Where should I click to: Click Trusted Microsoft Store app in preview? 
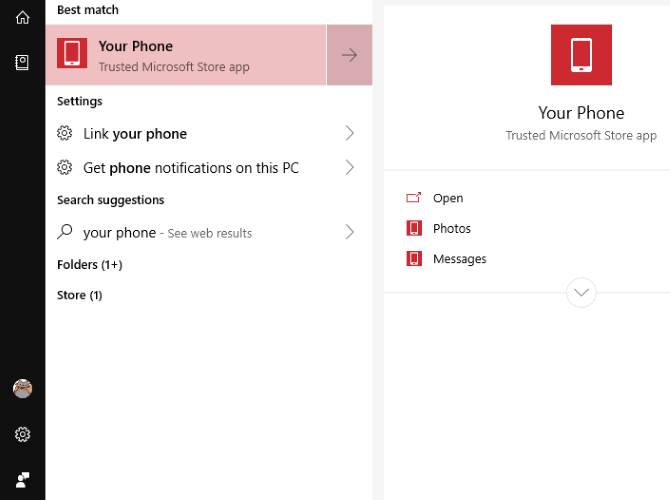click(x=581, y=135)
